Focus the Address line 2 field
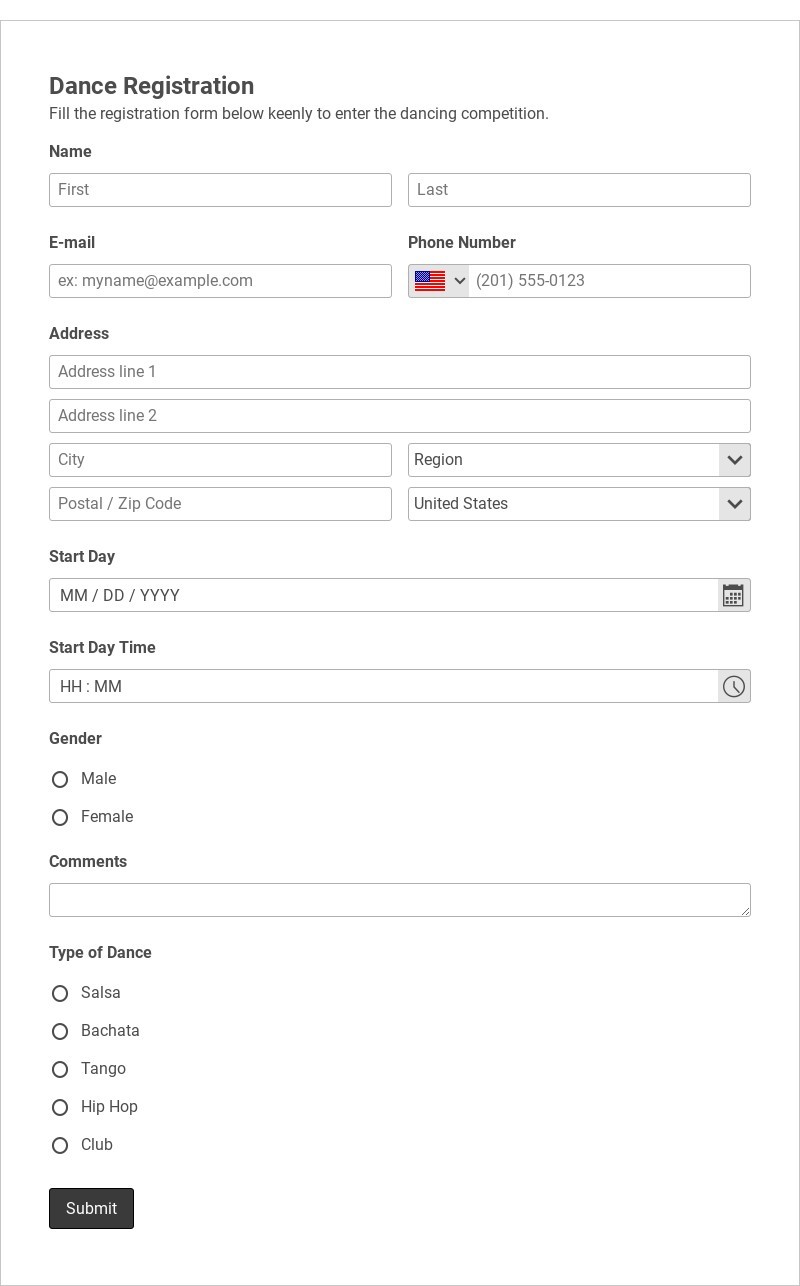Image resolution: width=800 pixels, height=1286 pixels. [400, 416]
